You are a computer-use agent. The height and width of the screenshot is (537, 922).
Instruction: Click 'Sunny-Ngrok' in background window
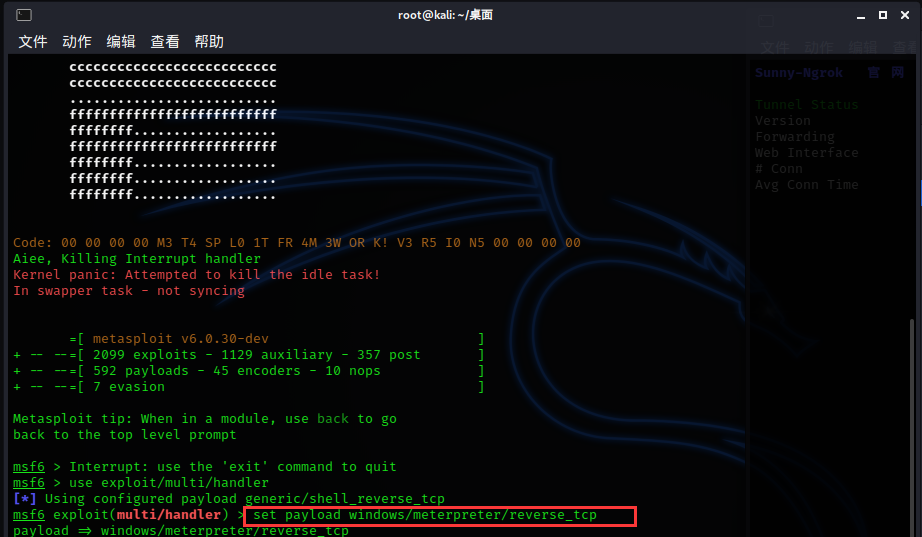point(799,73)
